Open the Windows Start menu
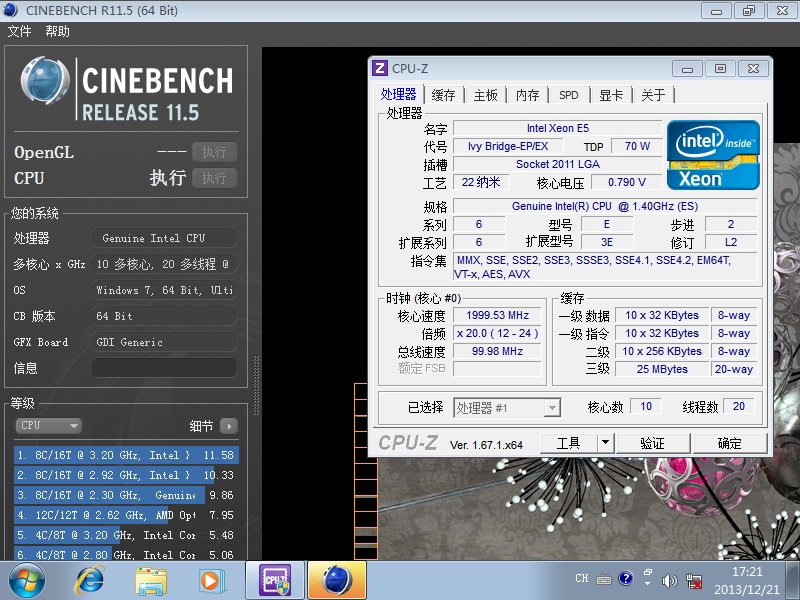This screenshot has width=800, height=600. (27, 581)
